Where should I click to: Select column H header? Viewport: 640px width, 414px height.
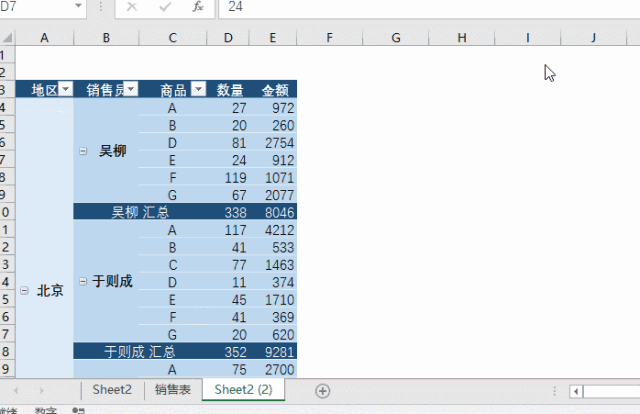pyautogui.click(x=461, y=38)
